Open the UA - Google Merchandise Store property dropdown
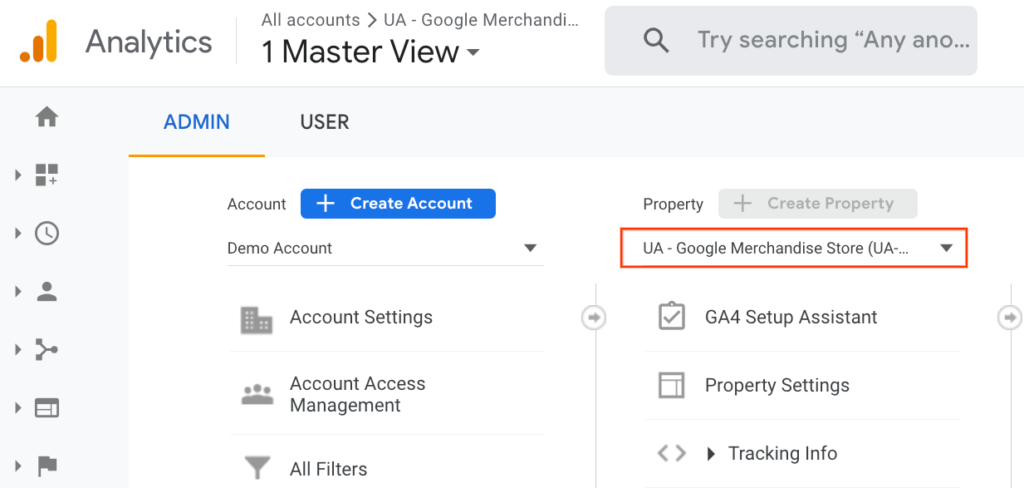This screenshot has height=488, width=1024. [794, 249]
